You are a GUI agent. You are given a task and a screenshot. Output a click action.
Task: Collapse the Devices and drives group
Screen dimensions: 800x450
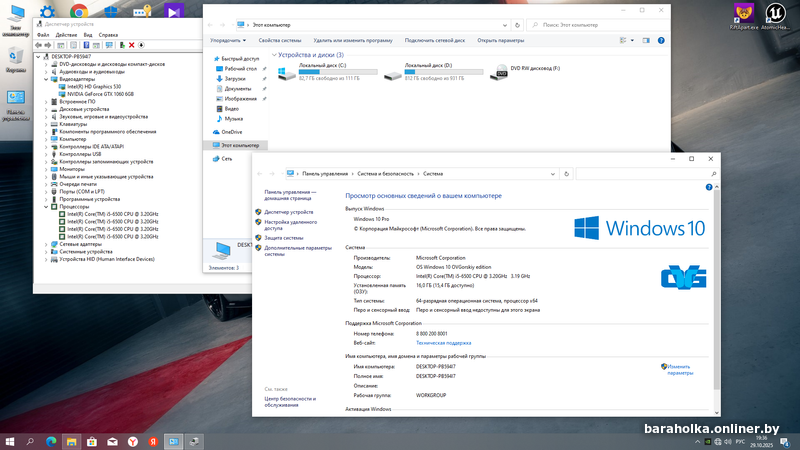(x=275, y=55)
